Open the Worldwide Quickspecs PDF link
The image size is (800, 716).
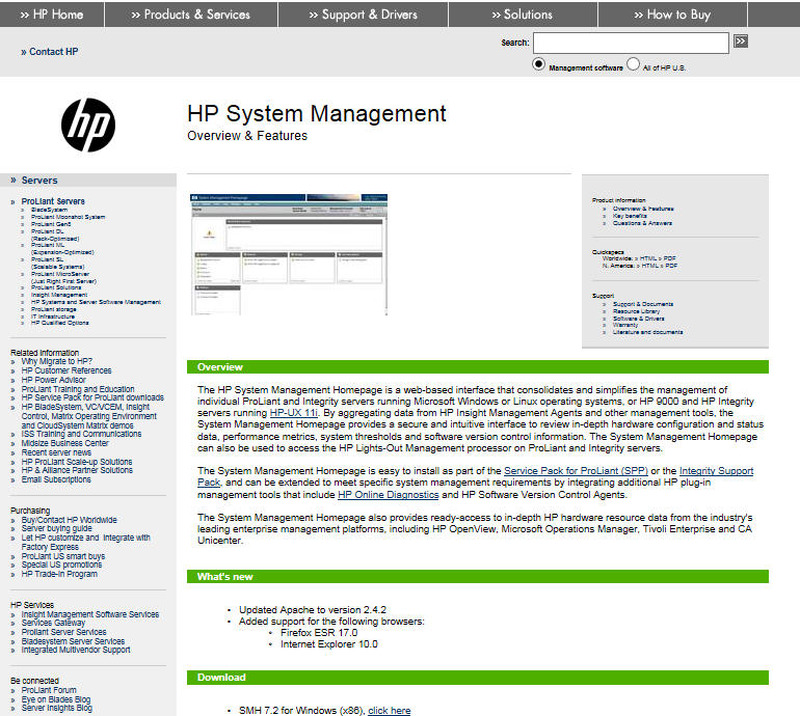point(669,258)
